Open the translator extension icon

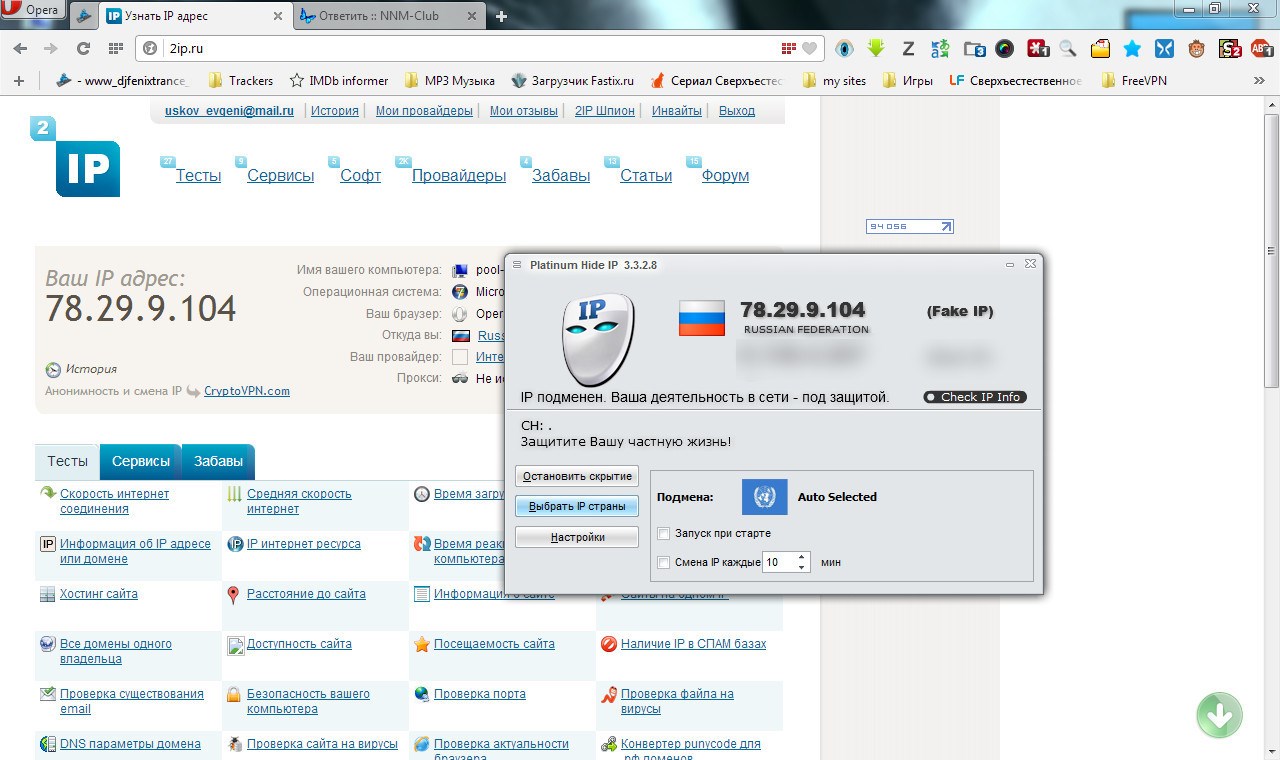(939, 48)
